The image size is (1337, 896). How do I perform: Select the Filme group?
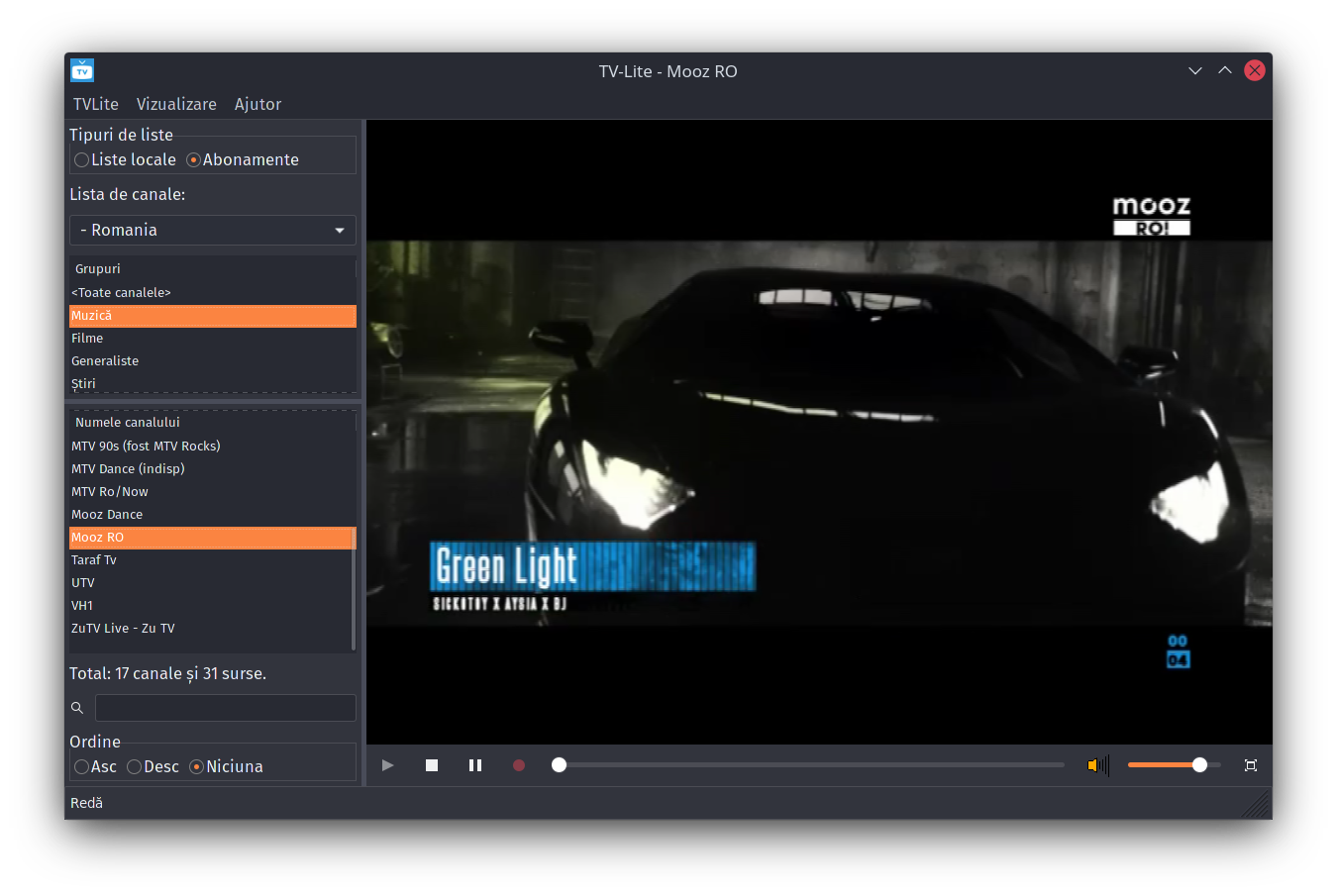click(213, 338)
